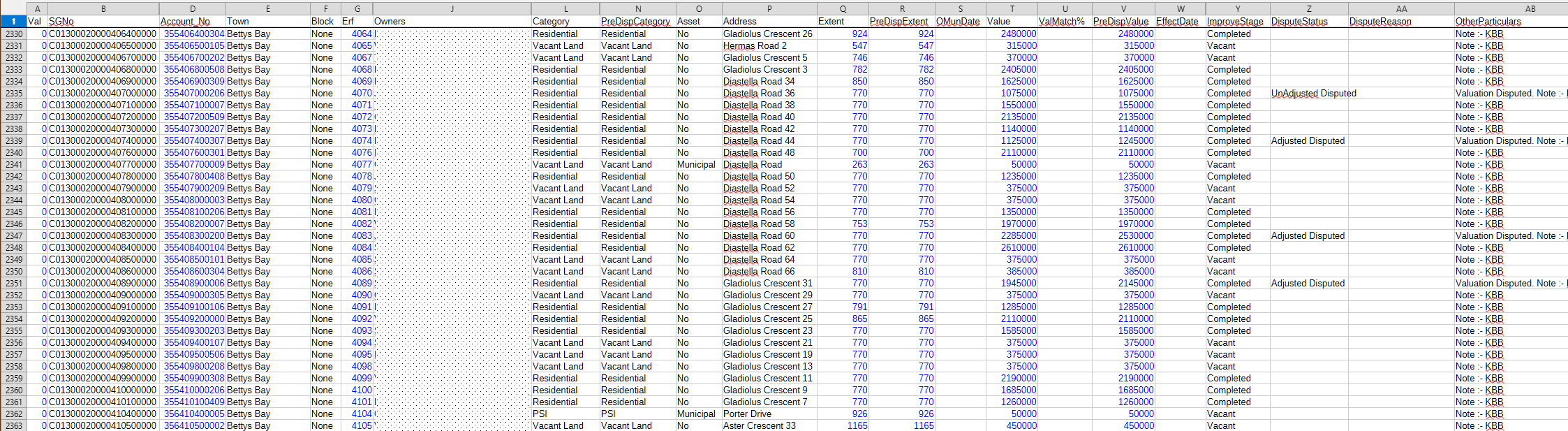Select column header B

[103, 9]
